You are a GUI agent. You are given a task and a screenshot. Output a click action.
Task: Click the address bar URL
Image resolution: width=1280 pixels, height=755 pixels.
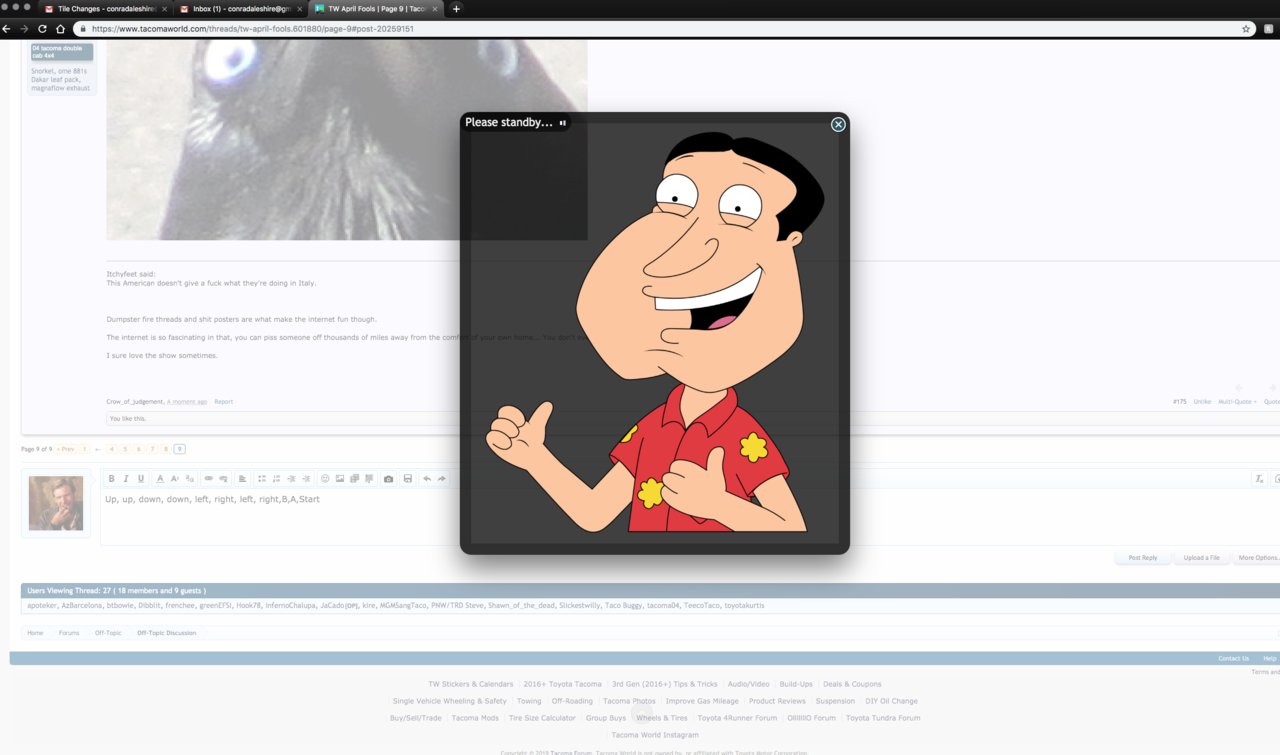click(252, 29)
